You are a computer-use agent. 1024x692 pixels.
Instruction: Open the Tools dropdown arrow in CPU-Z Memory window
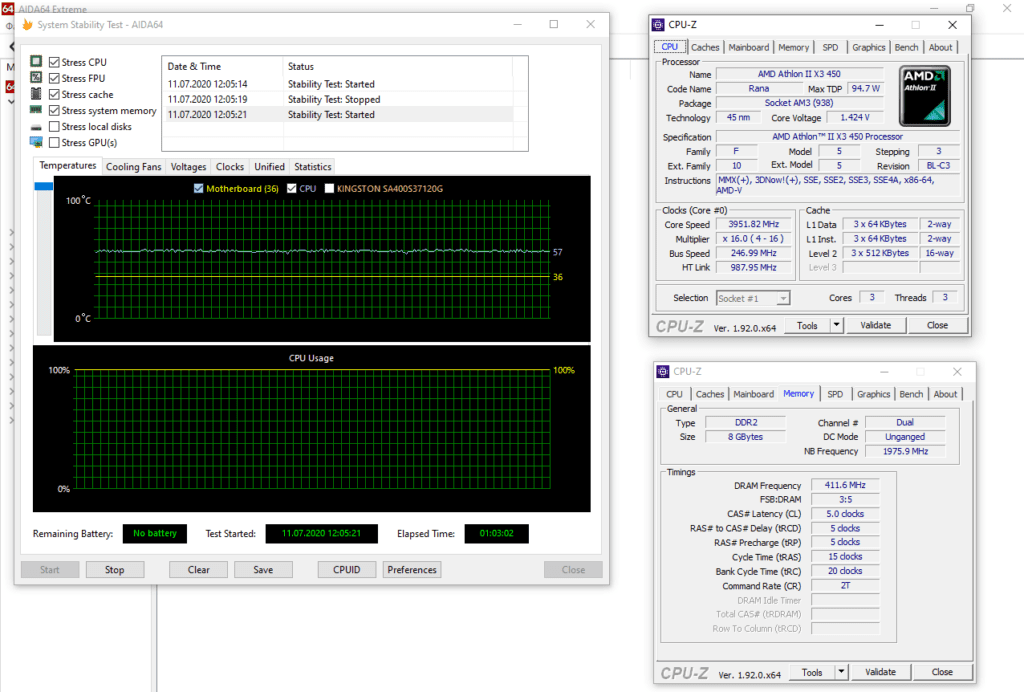click(x=841, y=672)
